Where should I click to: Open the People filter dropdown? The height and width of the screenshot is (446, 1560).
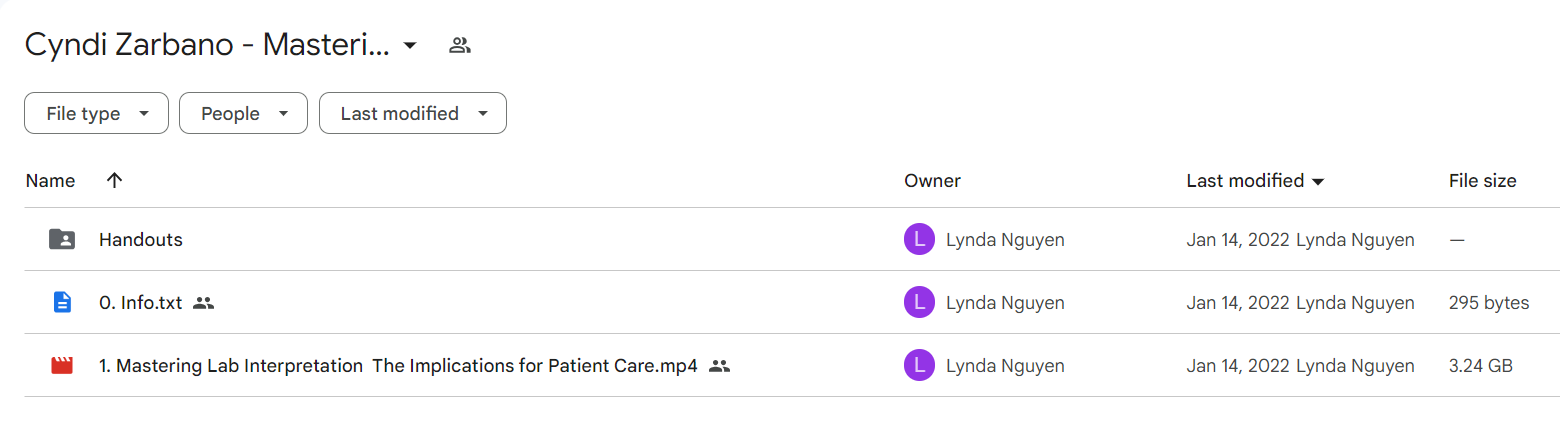(243, 113)
